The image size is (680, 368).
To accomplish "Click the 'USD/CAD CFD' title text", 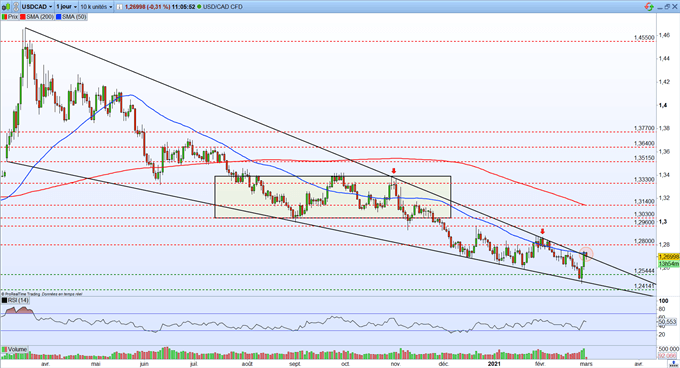I will click(222, 7).
